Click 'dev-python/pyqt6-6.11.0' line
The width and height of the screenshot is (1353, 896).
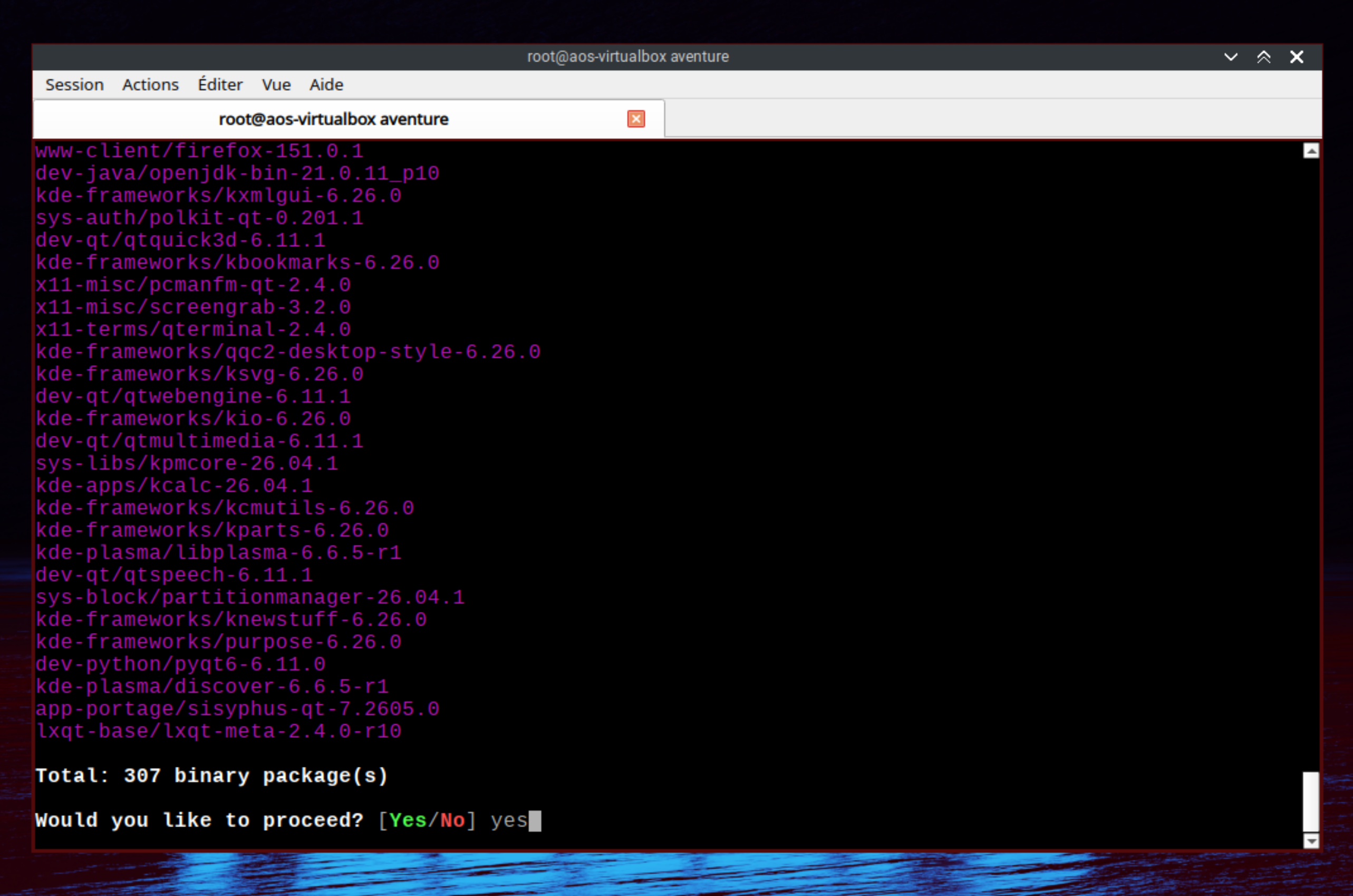pos(180,664)
